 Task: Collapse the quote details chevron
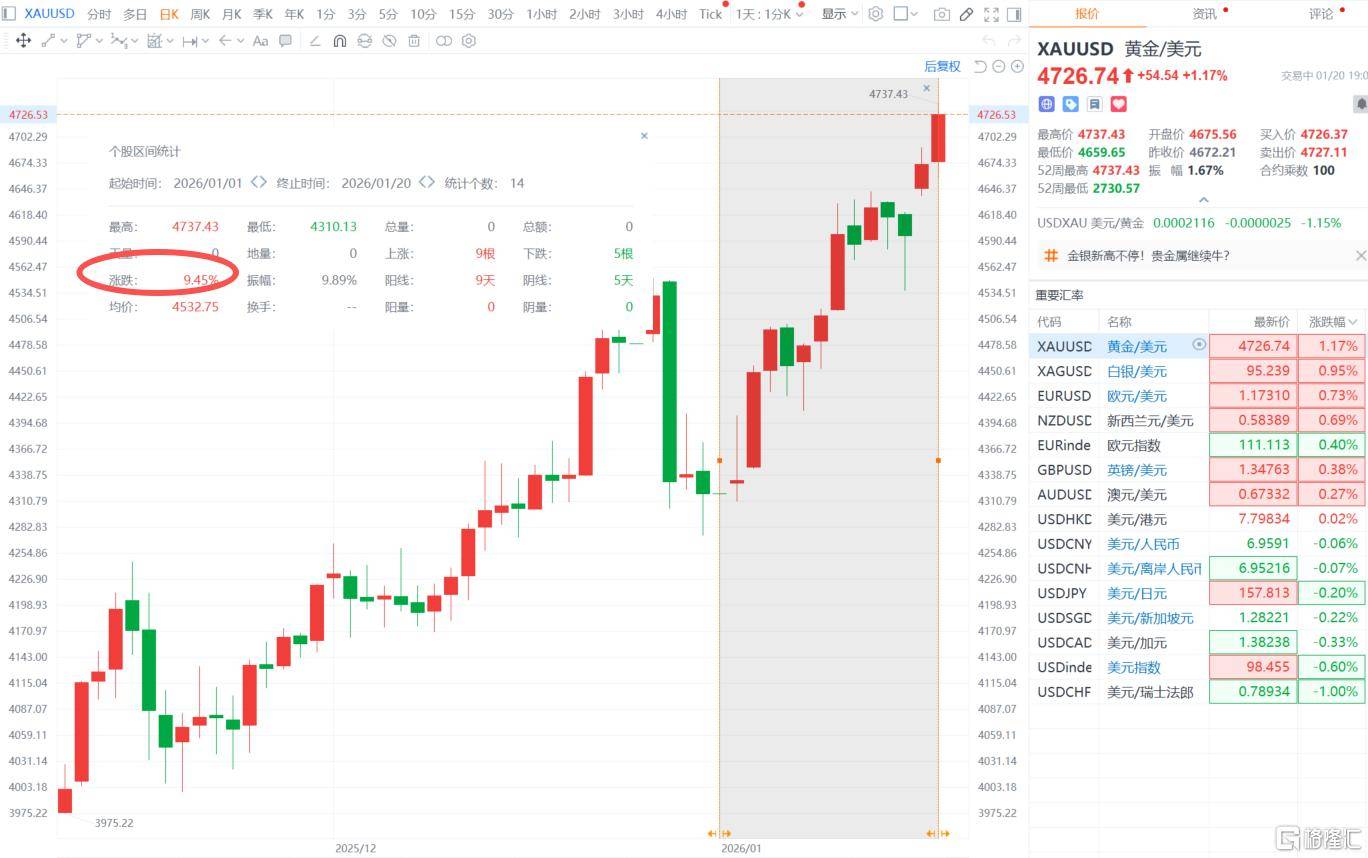1203,199
